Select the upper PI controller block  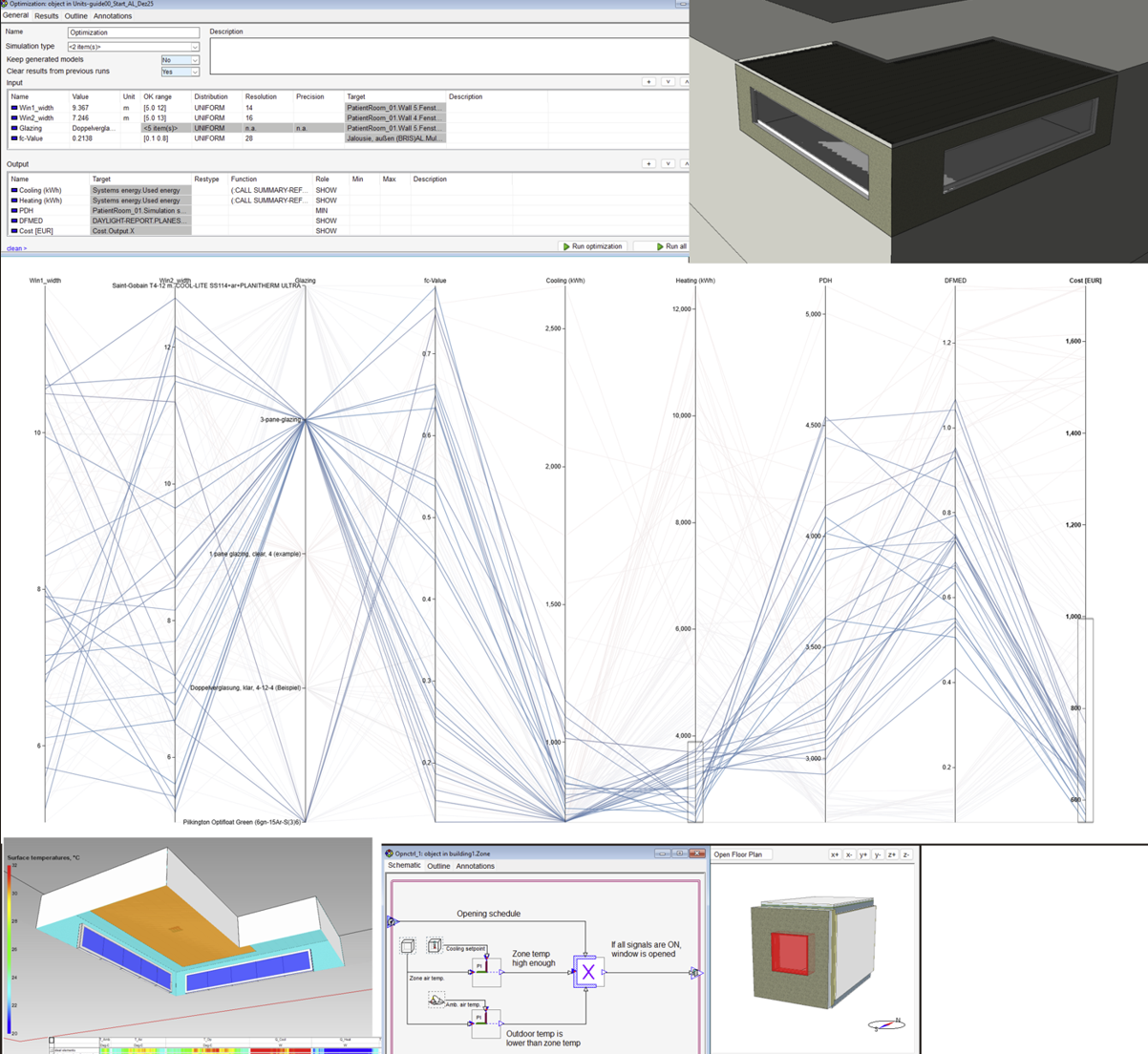click(x=485, y=971)
